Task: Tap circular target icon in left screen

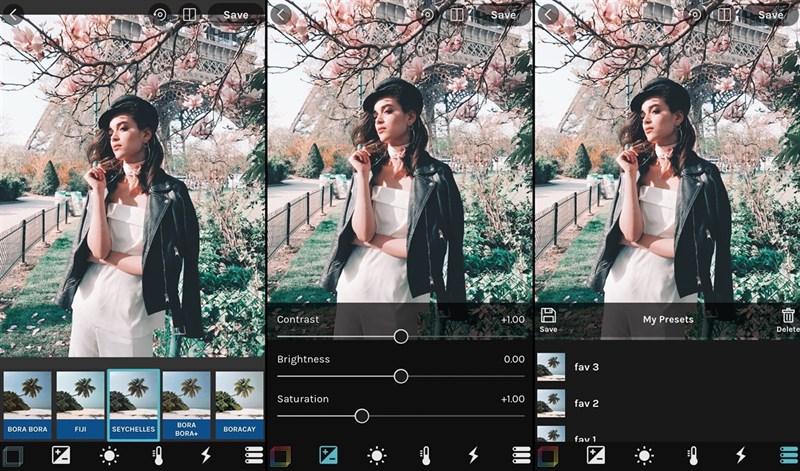Action: [x=160, y=15]
